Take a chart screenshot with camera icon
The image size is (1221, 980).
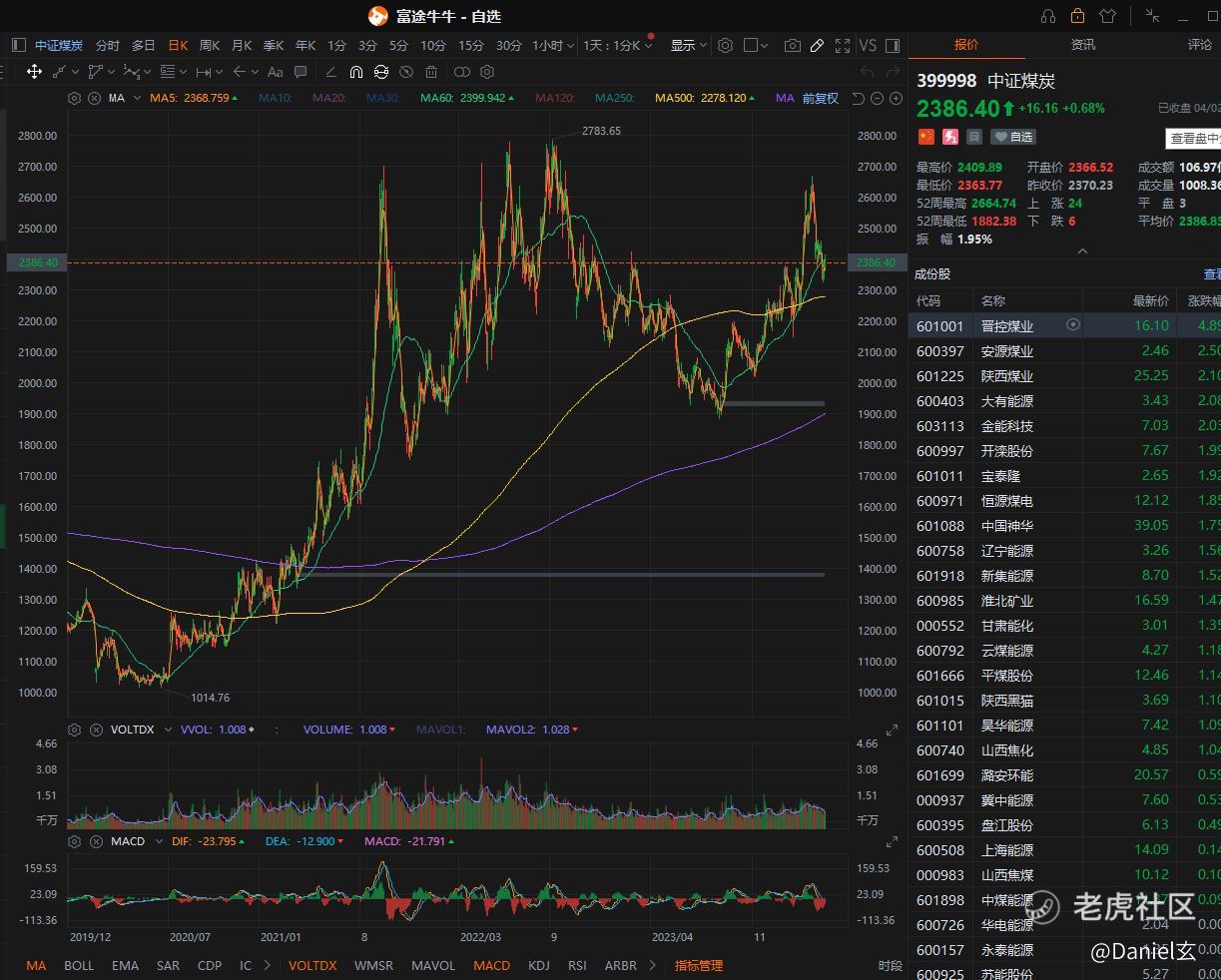click(793, 45)
